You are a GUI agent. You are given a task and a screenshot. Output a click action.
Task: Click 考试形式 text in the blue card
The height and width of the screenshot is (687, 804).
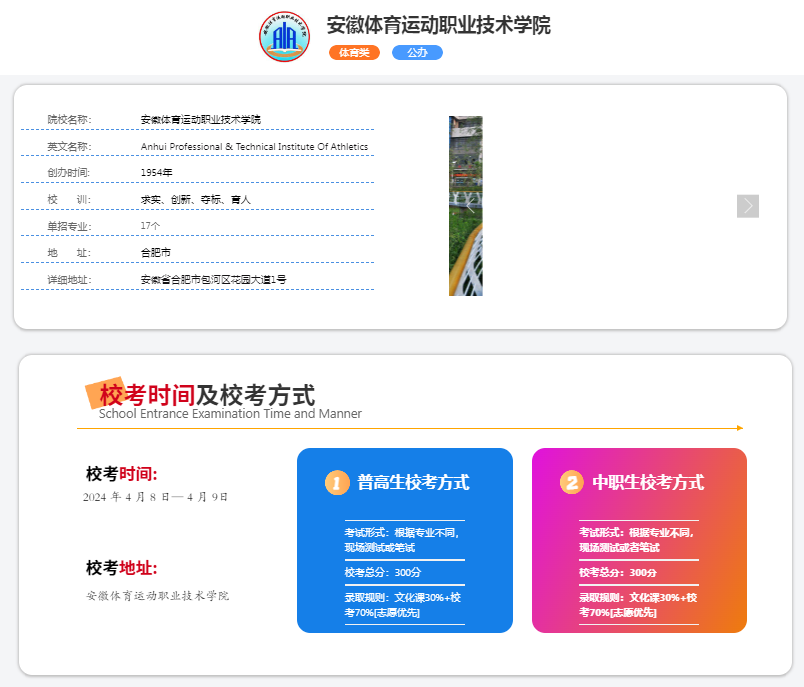pyautogui.click(x=401, y=540)
